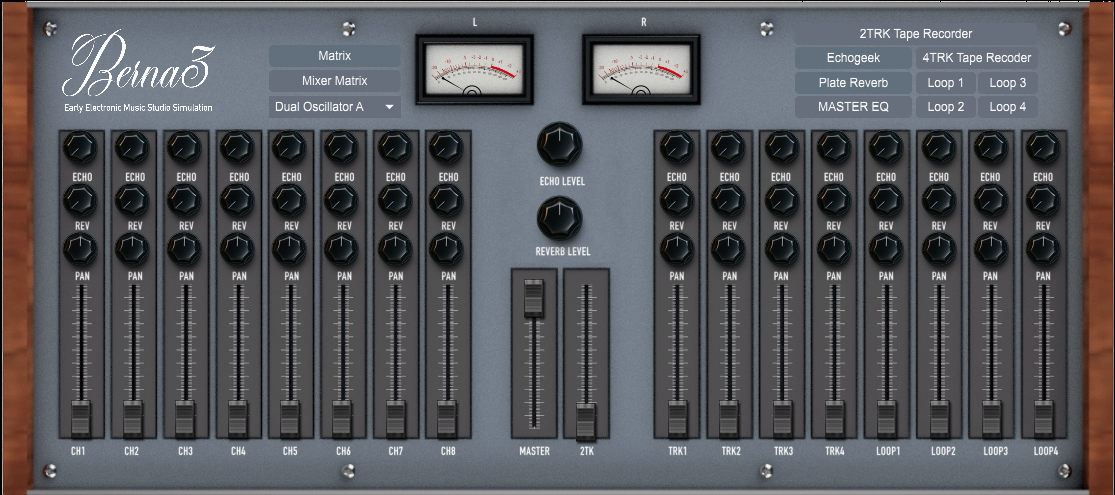Viewport: 1115px width, 495px height.
Task: Click the left channel VU meter
Action: (474, 70)
